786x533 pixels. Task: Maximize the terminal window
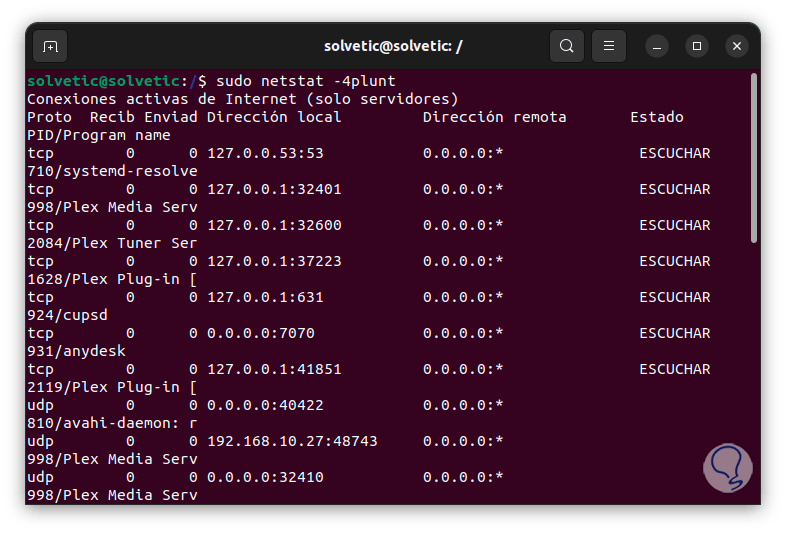pyautogui.click(x=697, y=46)
